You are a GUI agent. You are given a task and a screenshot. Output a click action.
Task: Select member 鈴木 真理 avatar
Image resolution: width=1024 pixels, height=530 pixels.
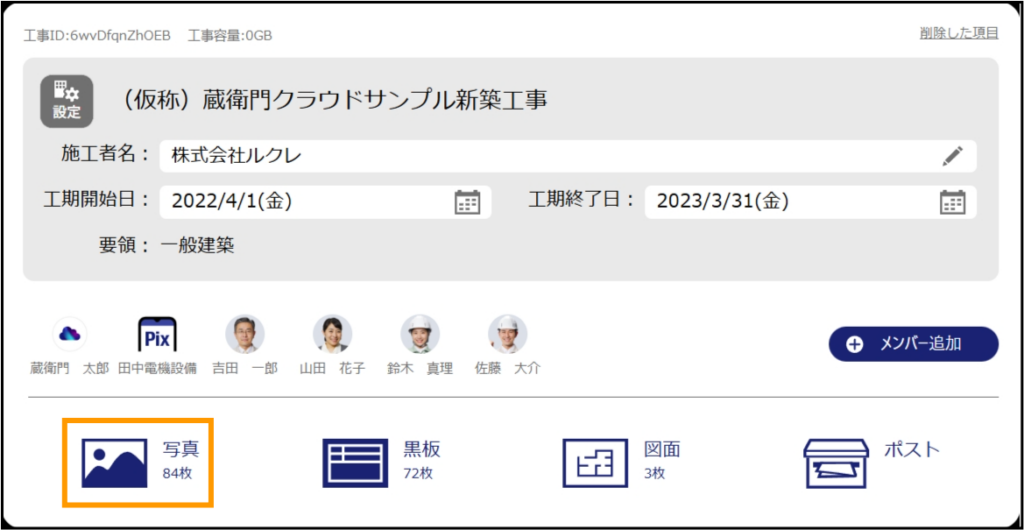tap(420, 335)
